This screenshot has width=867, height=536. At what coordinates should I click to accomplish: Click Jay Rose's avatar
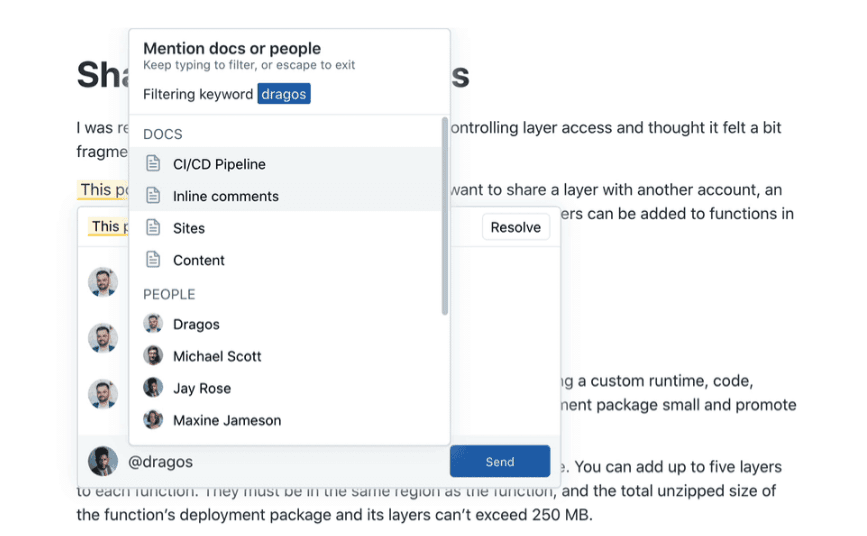153,388
